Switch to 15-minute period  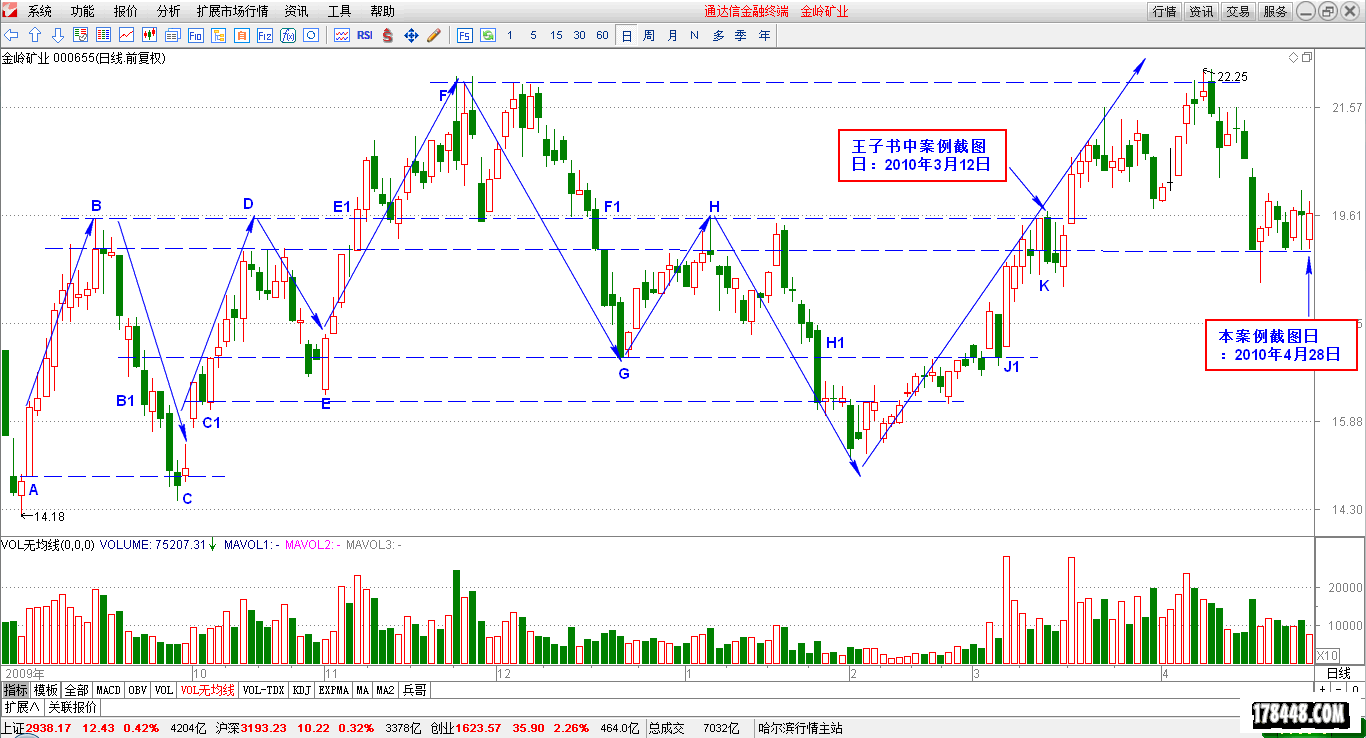(x=556, y=35)
